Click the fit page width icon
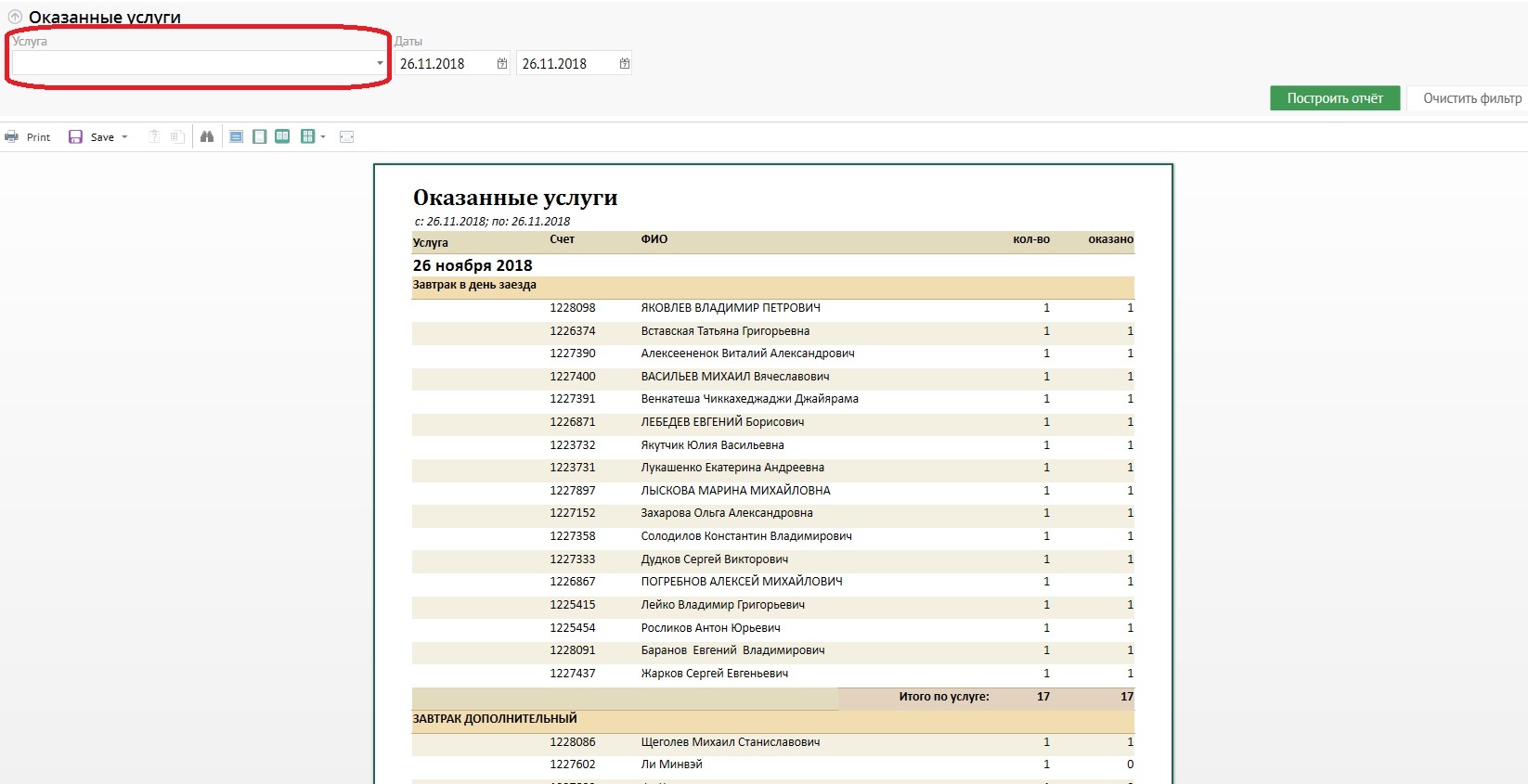Screen dimensions: 1528x784 tap(346, 137)
